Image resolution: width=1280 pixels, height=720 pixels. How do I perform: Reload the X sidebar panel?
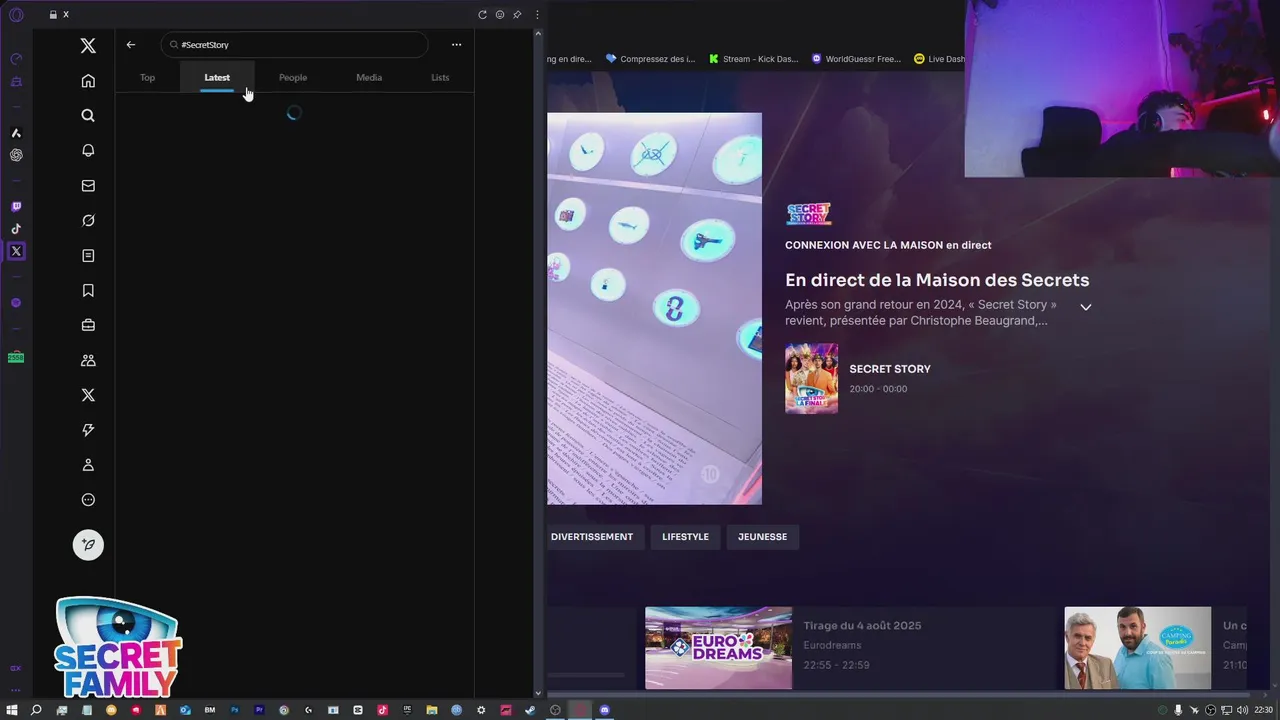(483, 15)
